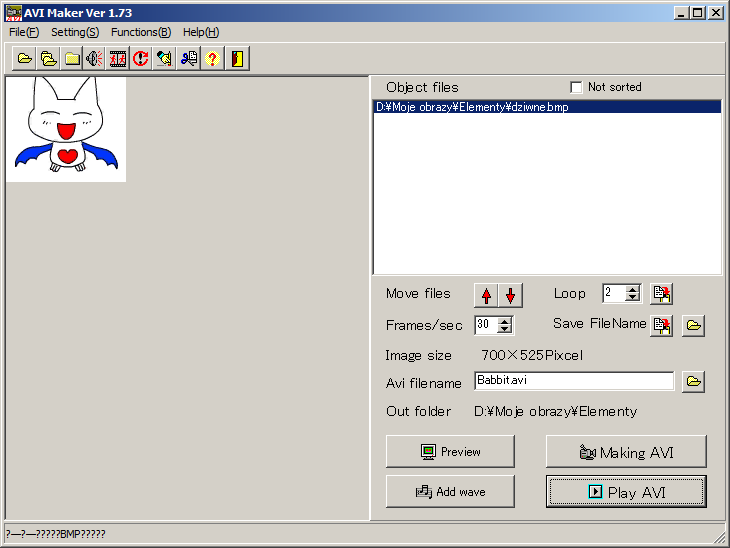730x548 pixels.
Task: Minimize the AVI Maker window
Action: click(x=681, y=13)
